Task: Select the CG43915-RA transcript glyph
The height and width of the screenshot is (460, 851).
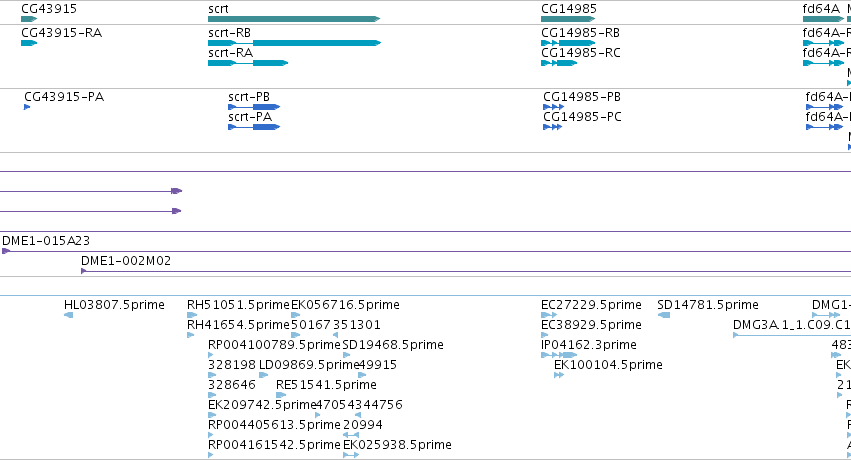Action: pyautogui.click(x=29, y=43)
